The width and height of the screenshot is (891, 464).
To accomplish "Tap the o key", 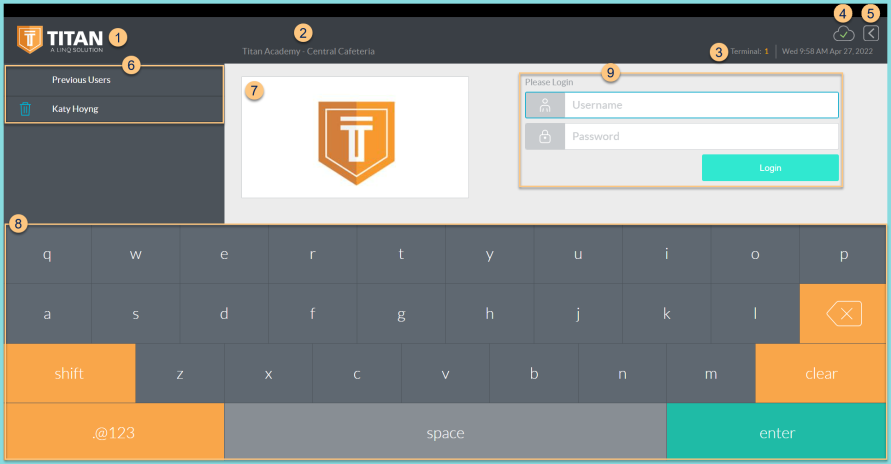I will pyautogui.click(x=755, y=254).
